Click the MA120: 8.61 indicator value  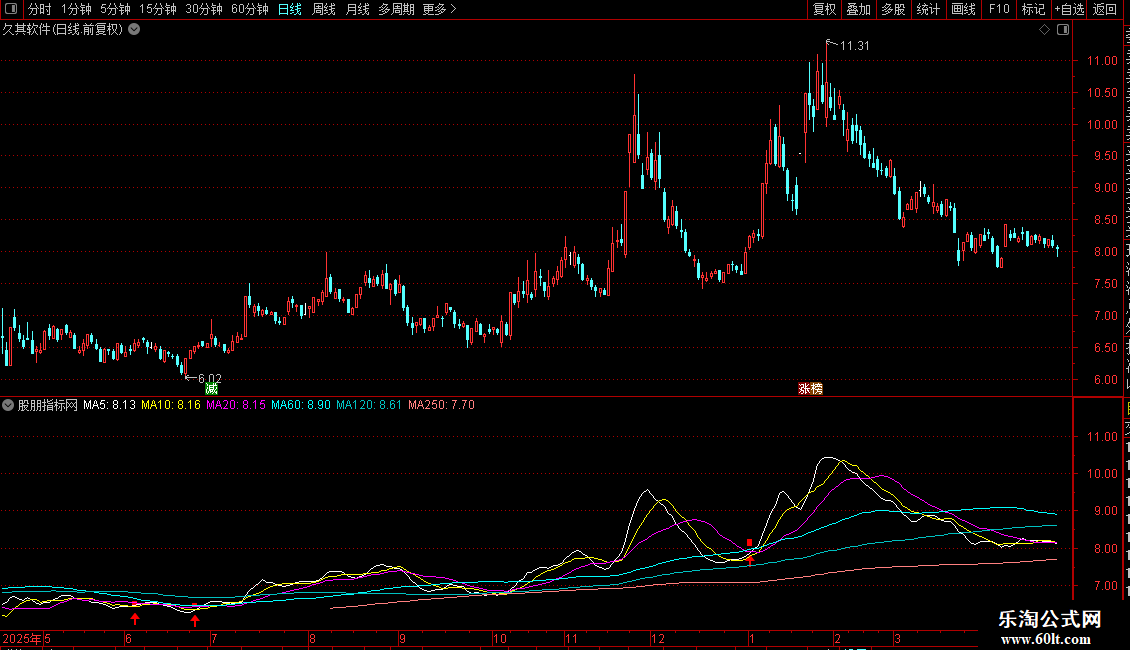pyautogui.click(x=369, y=405)
